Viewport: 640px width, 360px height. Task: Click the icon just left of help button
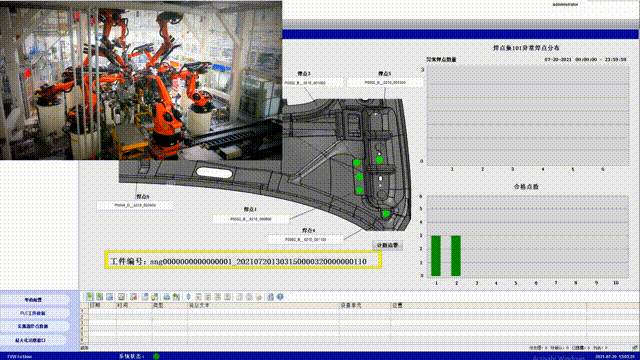(270, 297)
